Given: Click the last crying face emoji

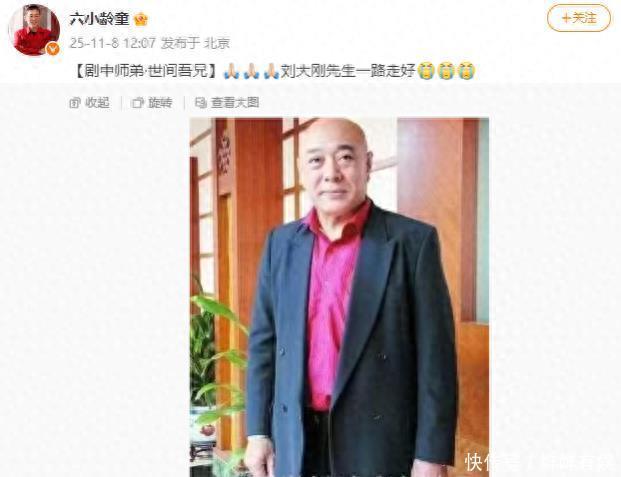Looking at the screenshot, I should (x=466, y=71).
